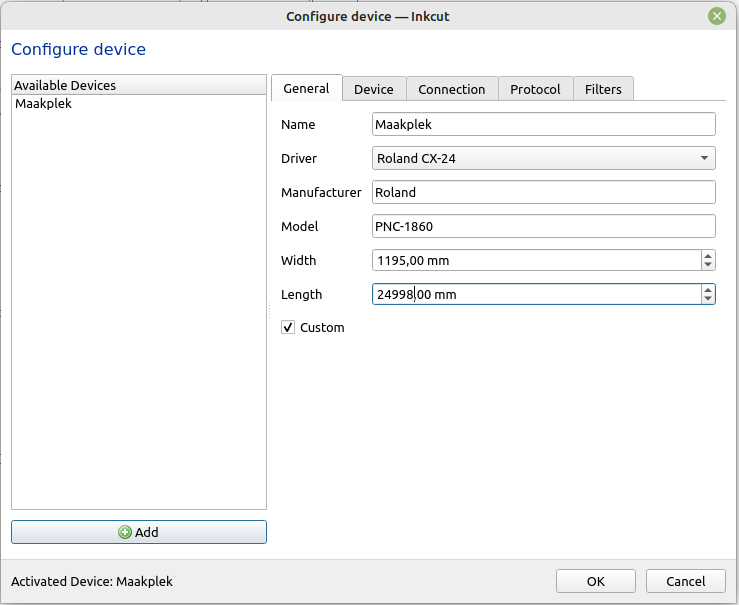The image size is (739, 605).
Task: Go to the Protocol tab
Action: pos(535,89)
